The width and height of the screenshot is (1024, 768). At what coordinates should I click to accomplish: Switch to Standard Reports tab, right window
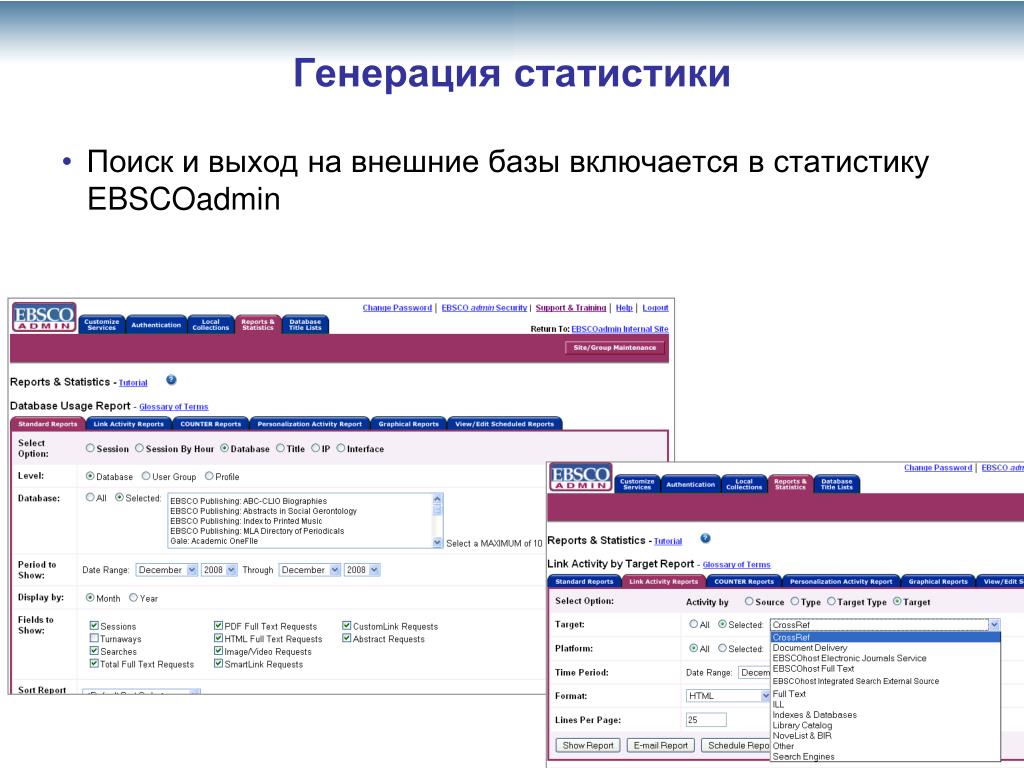[x=584, y=581]
